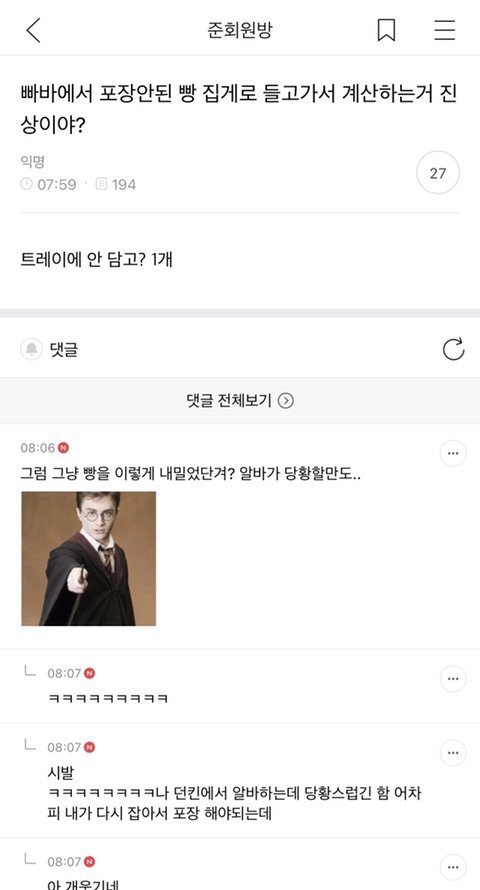Tap the post title about 빠바 bread
480x890 pixels.
[x=239, y=108]
